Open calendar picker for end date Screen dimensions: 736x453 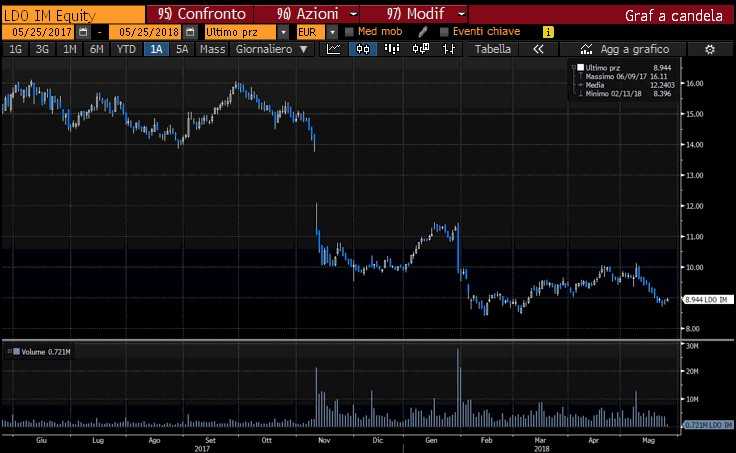click(x=190, y=32)
